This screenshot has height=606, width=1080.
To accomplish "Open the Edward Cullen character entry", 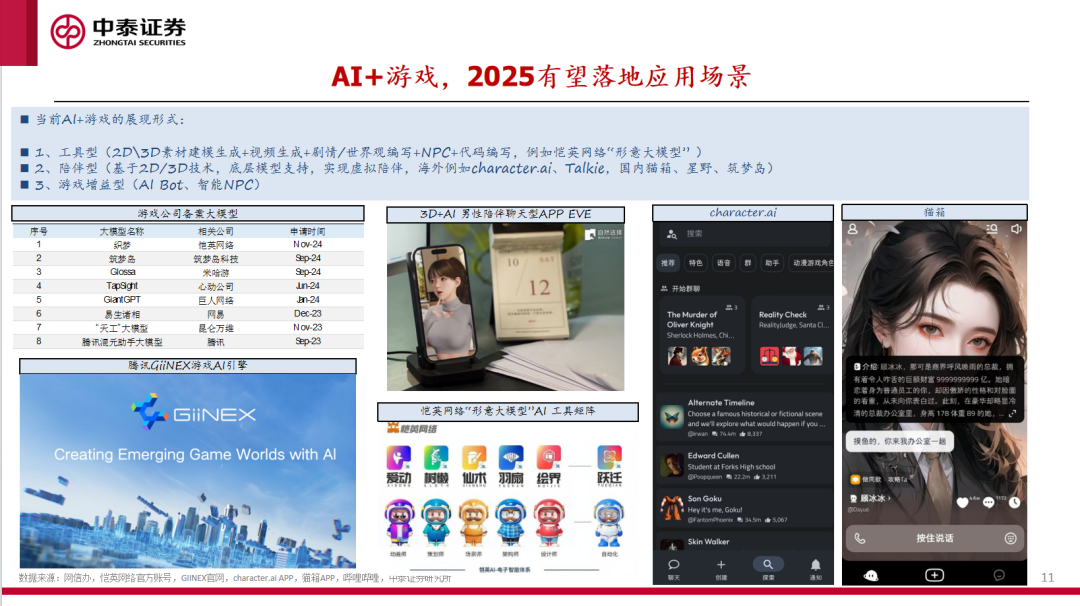I will click(x=746, y=466).
